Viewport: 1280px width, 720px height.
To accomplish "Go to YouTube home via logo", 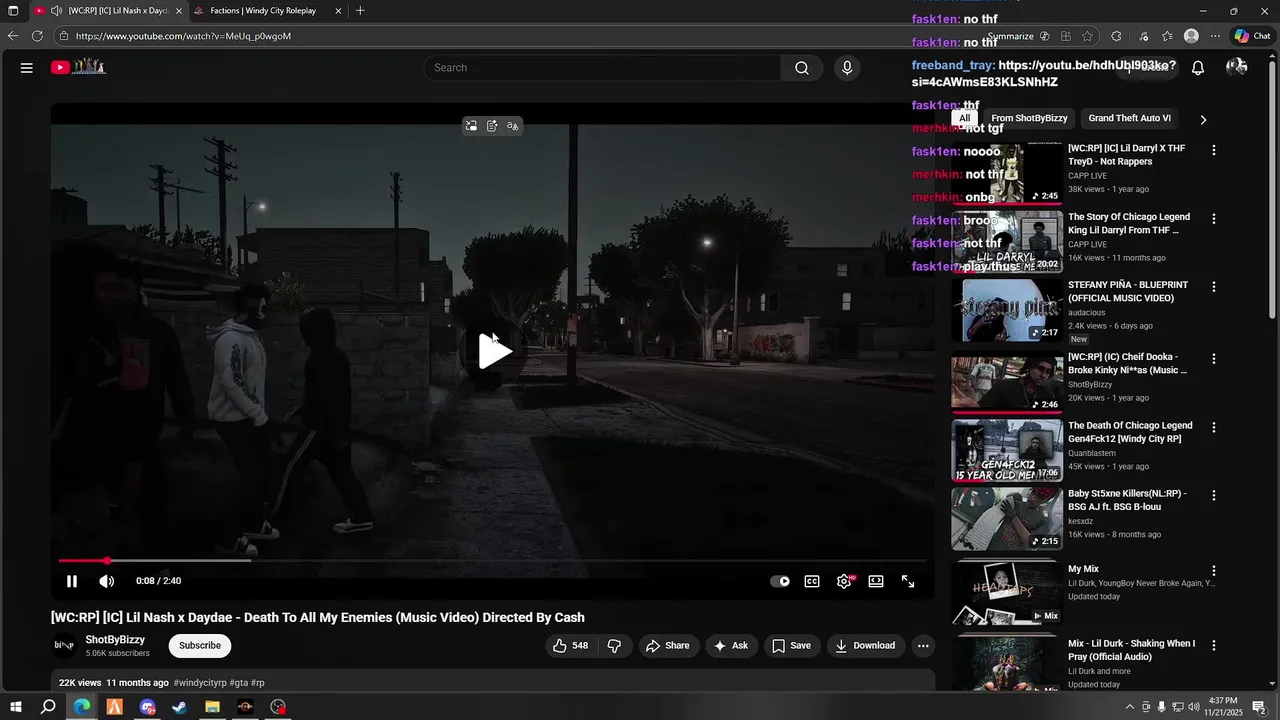I will (x=78, y=67).
